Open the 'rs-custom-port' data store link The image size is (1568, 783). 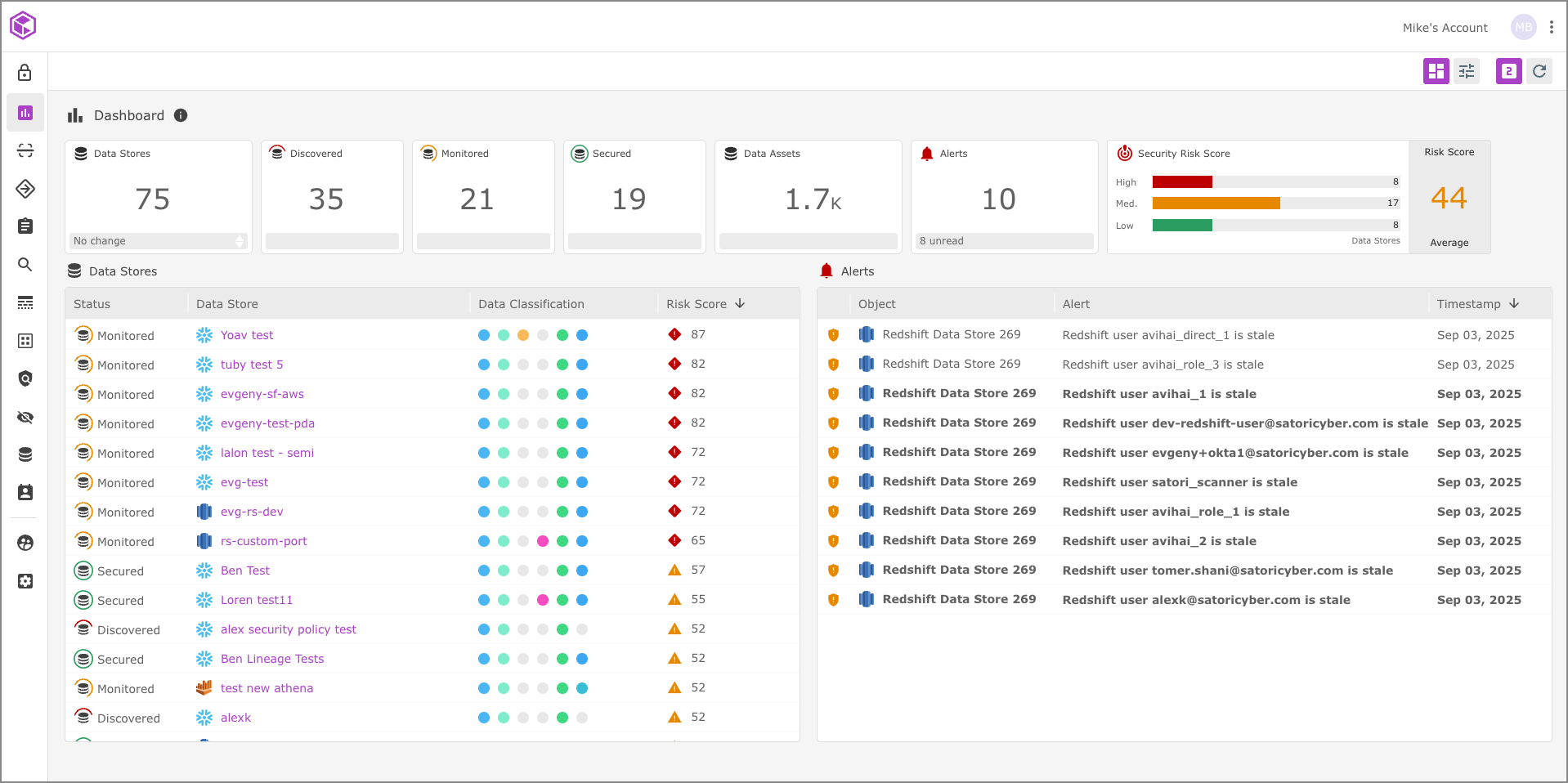(263, 541)
